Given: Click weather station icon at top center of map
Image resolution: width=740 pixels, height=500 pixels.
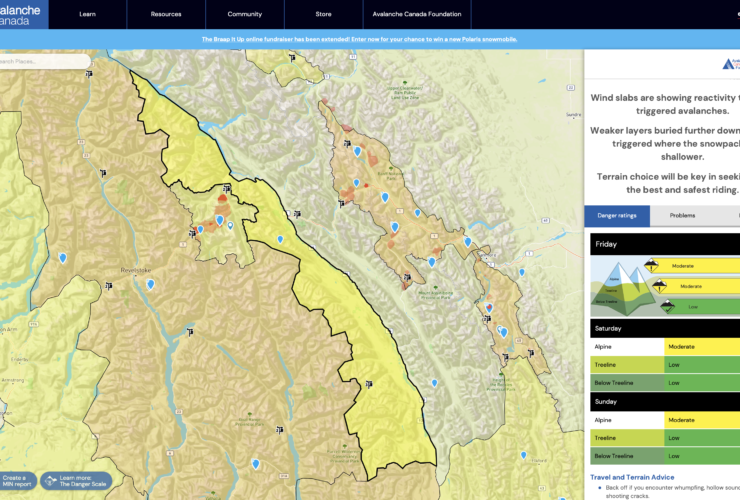Looking at the screenshot, I should coord(291,58).
